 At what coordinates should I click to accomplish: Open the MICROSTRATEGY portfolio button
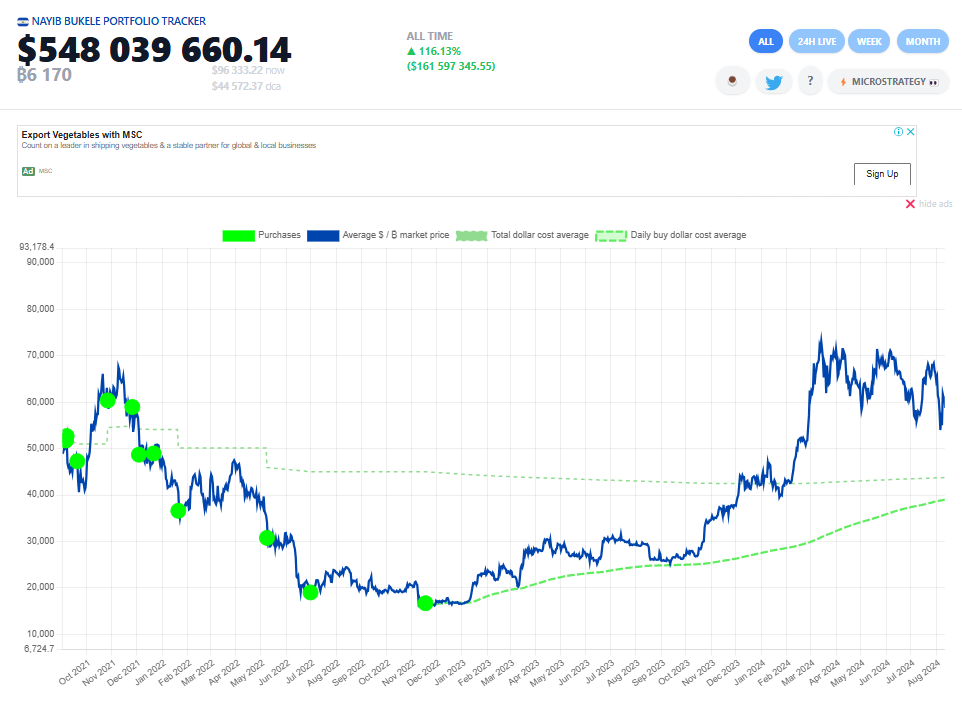coord(888,82)
